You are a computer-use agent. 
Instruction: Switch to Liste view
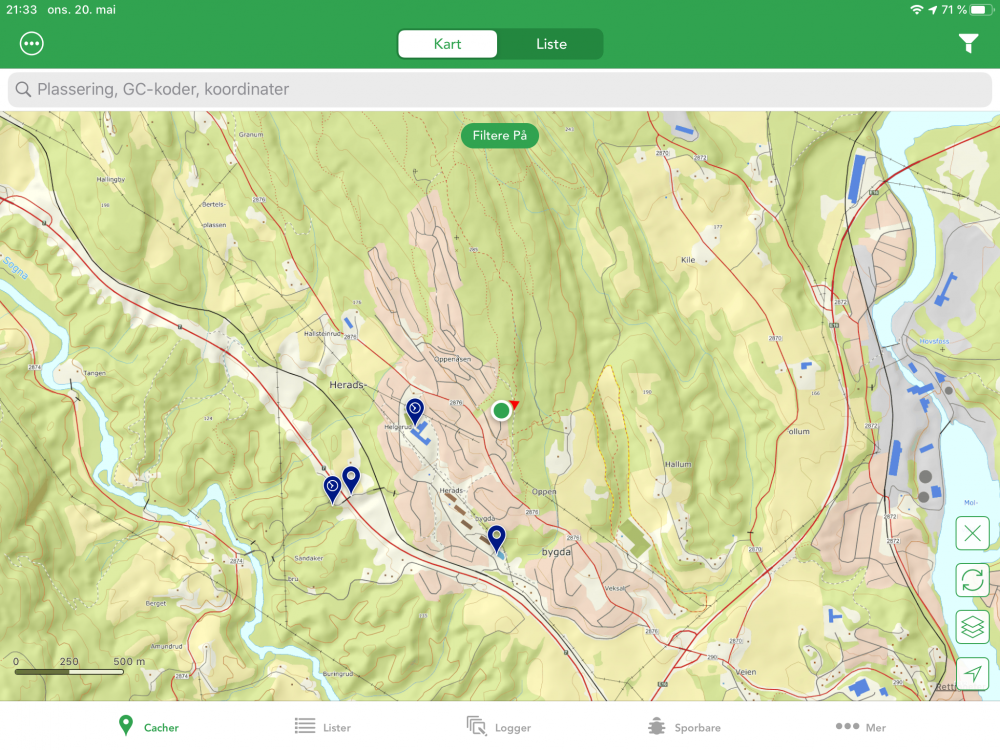click(551, 44)
